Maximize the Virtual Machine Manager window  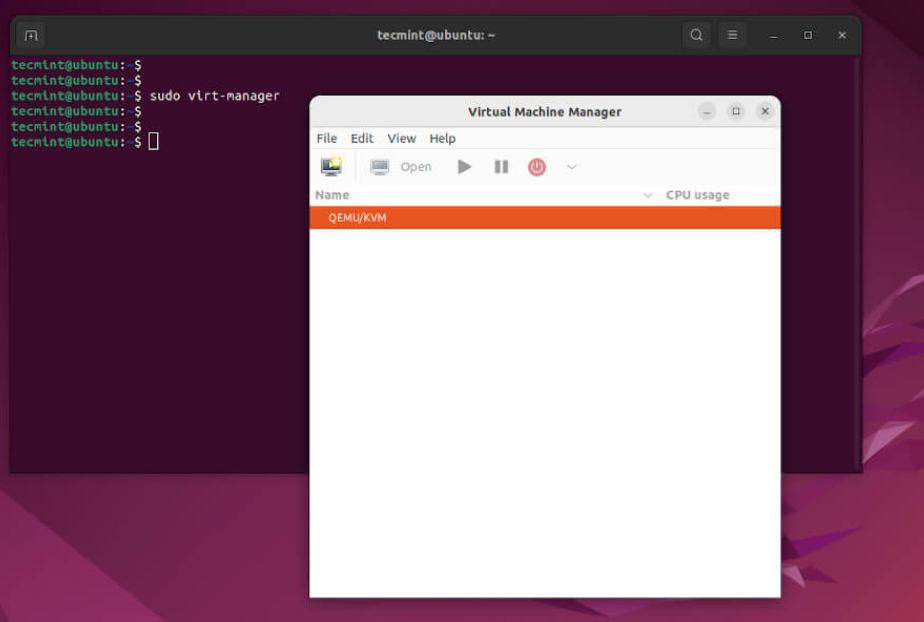(736, 111)
